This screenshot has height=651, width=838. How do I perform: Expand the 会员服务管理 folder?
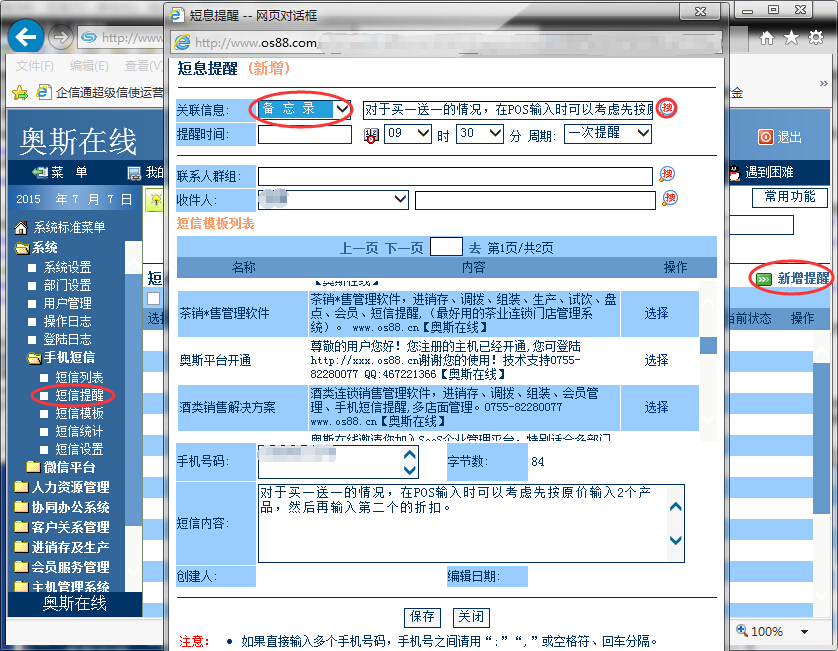pyautogui.click(x=22, y=567)
